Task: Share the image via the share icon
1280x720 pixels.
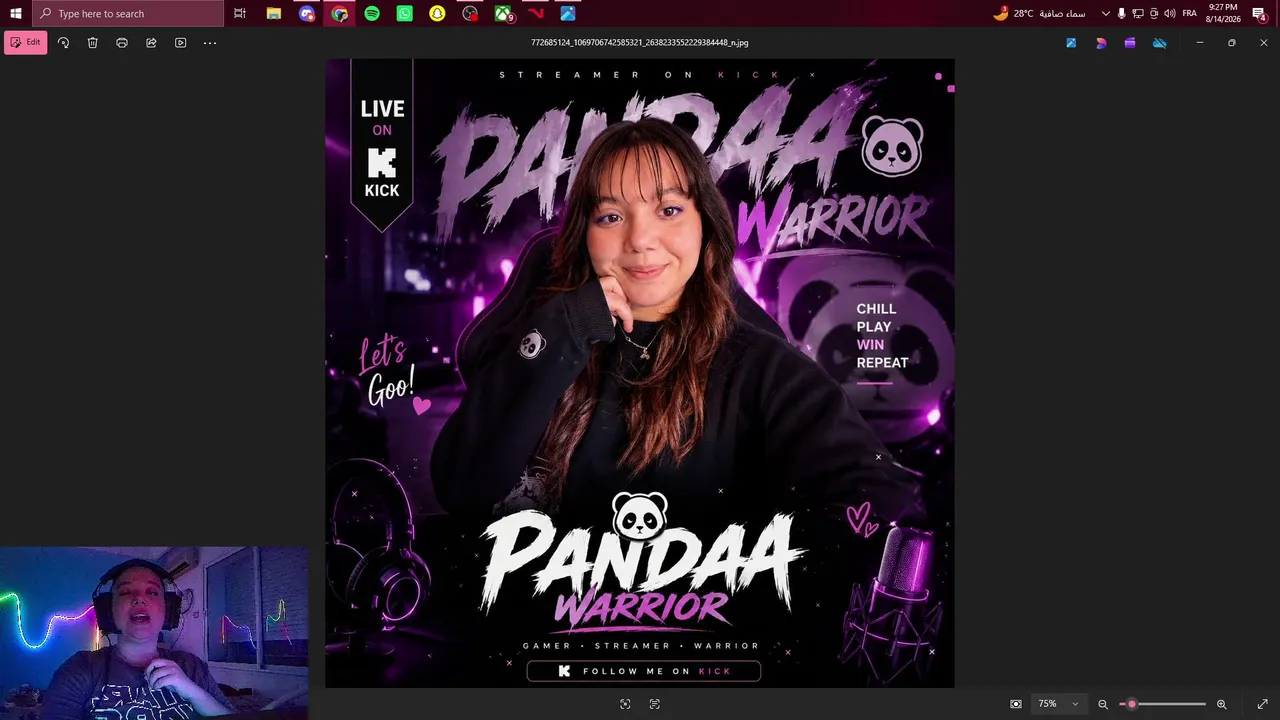Action: pyautogui.click(x=151, y=43)
